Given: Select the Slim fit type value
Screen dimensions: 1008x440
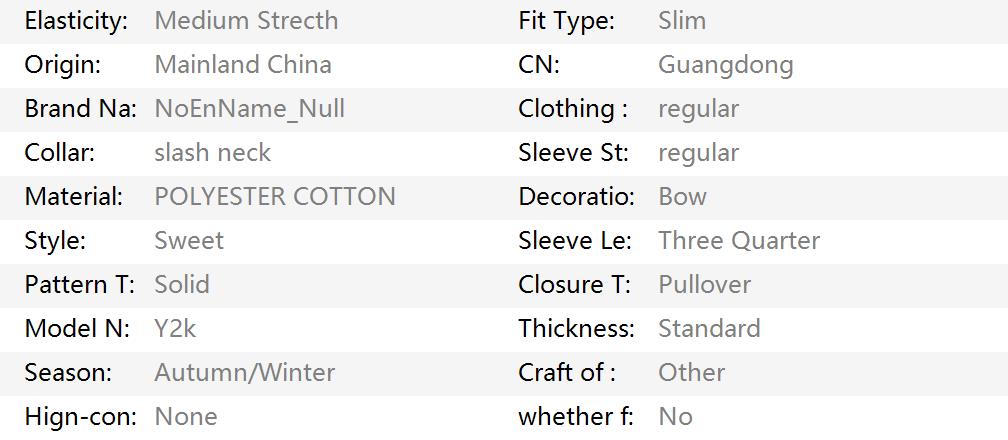Looking at the screenshot, I should point(682,21).
